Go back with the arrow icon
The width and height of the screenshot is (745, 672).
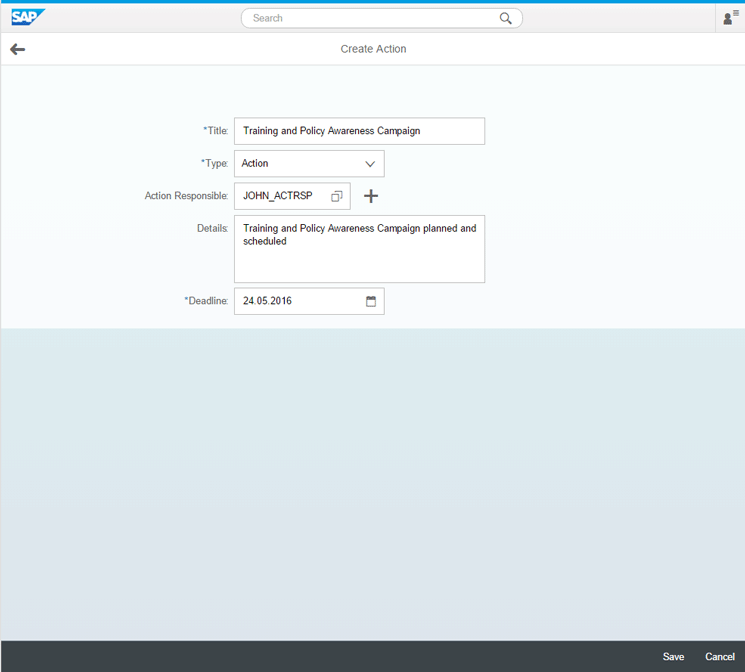tap(18, 49)
